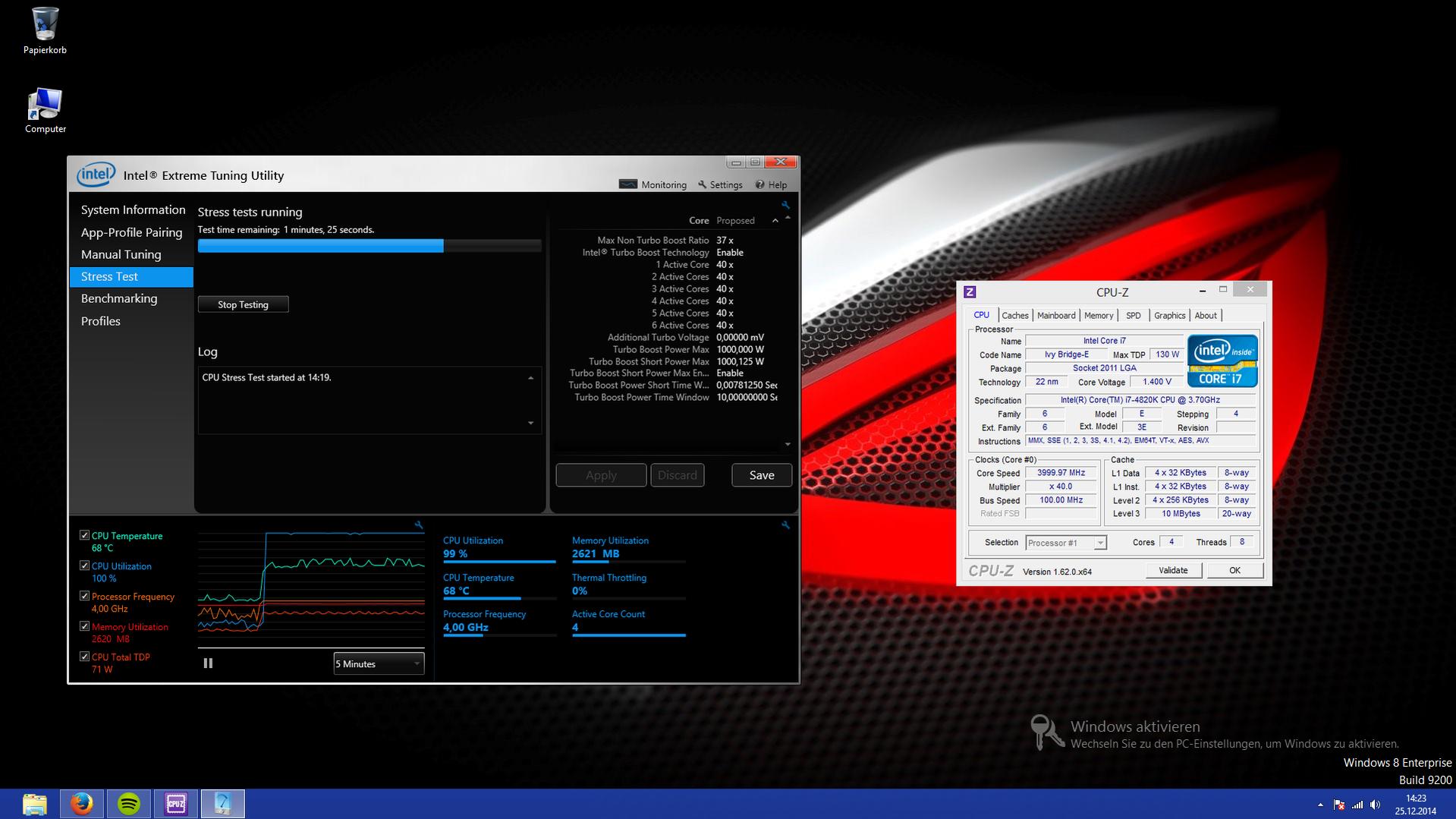Open Help in Intel XTU
The image size is (1456, 819).
pyautogui.click(x=771, y=184)
